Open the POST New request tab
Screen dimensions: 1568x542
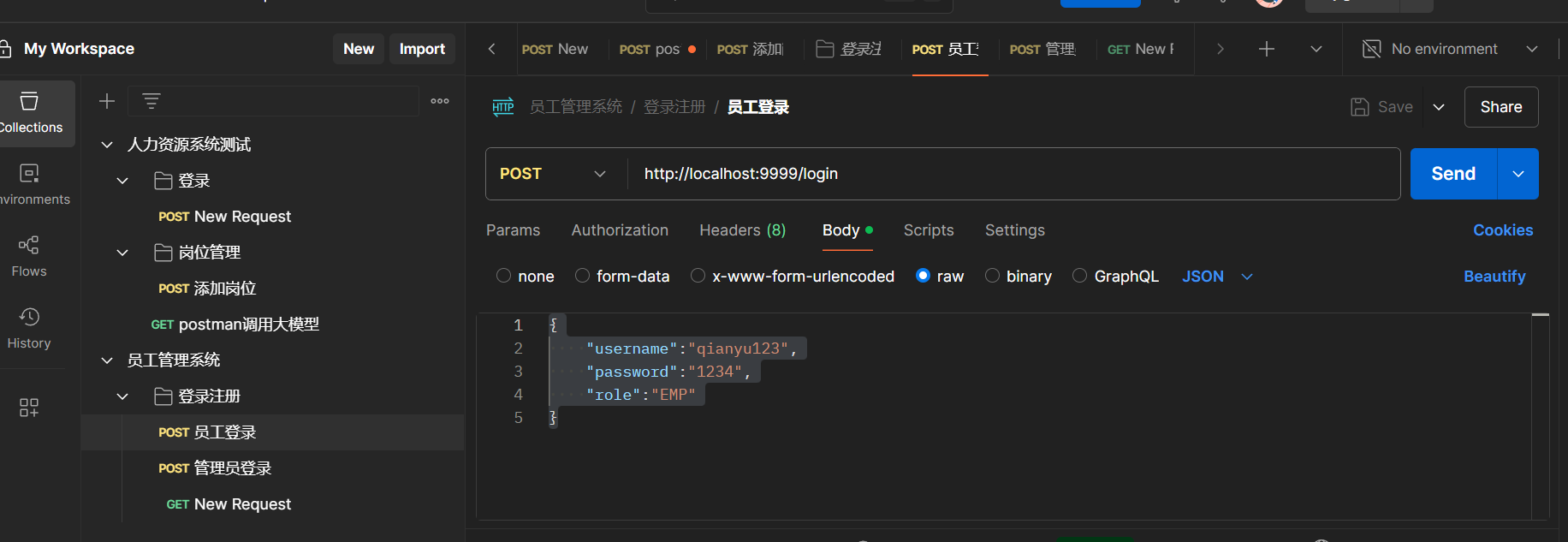(555, 49)
